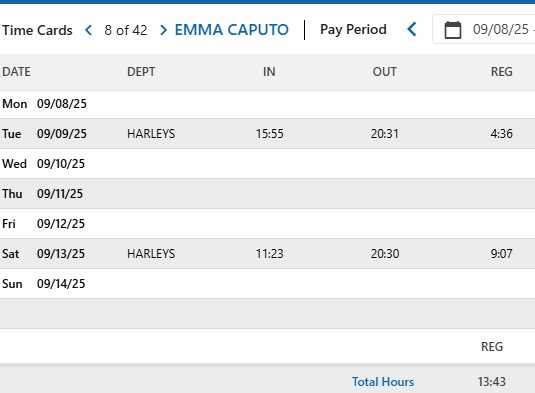Click the REG column header
Image resolution: width=535 pixels, height=393 pixels.
[x=502, y=72]
